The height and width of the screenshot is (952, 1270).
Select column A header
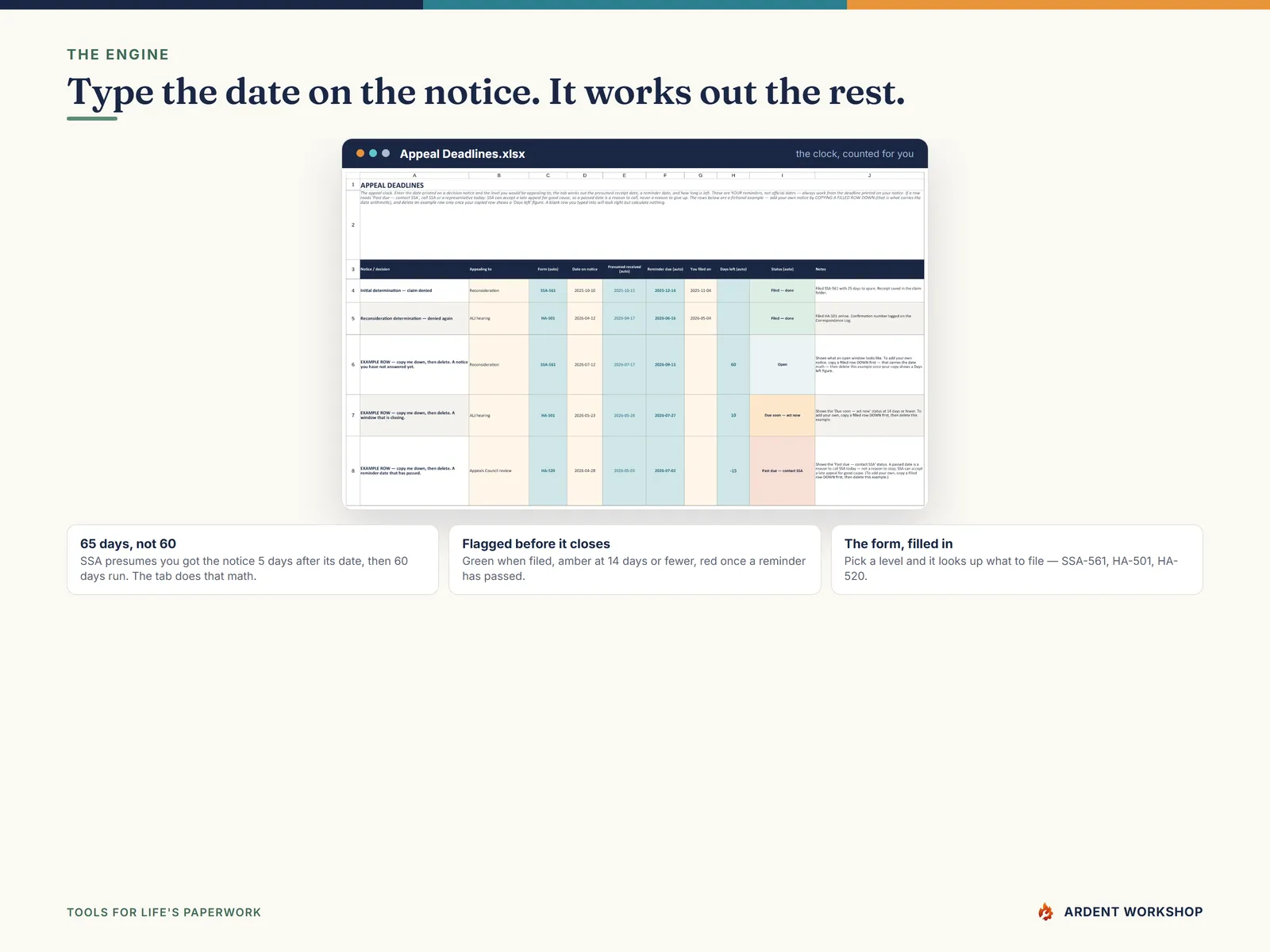pos(414,175)
